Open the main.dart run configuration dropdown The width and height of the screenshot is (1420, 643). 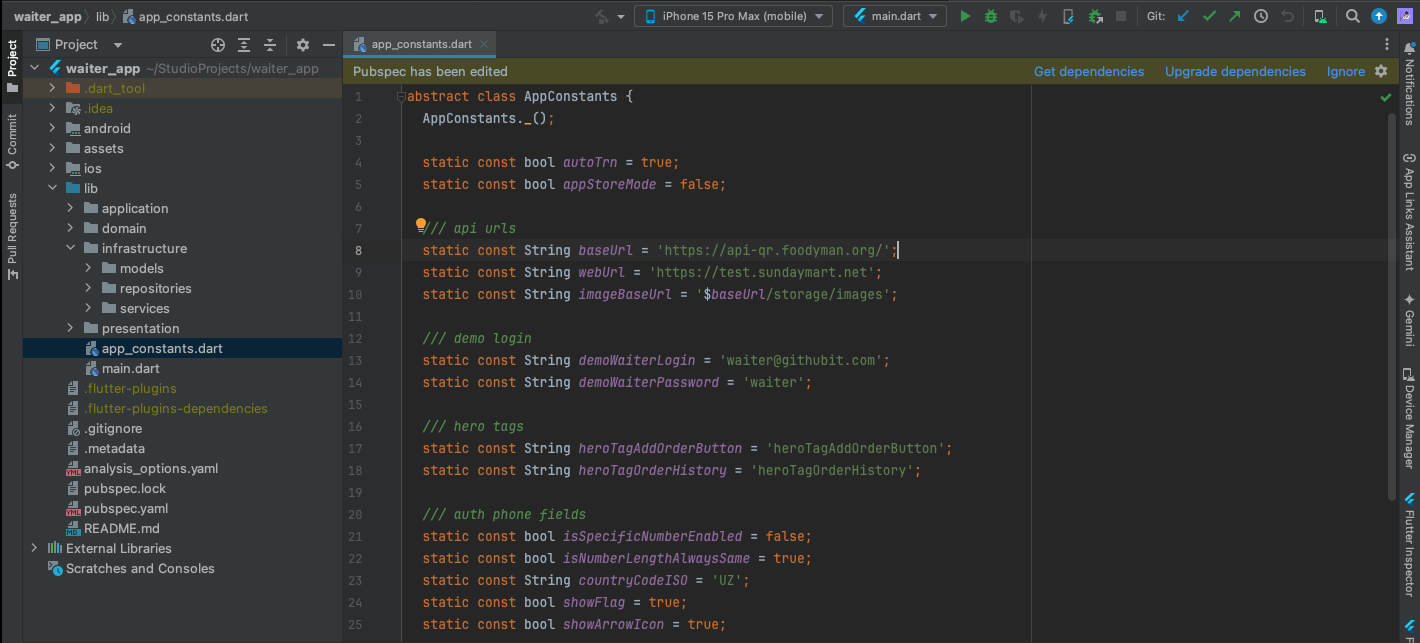pyautogui.click(x=894, y=16)
